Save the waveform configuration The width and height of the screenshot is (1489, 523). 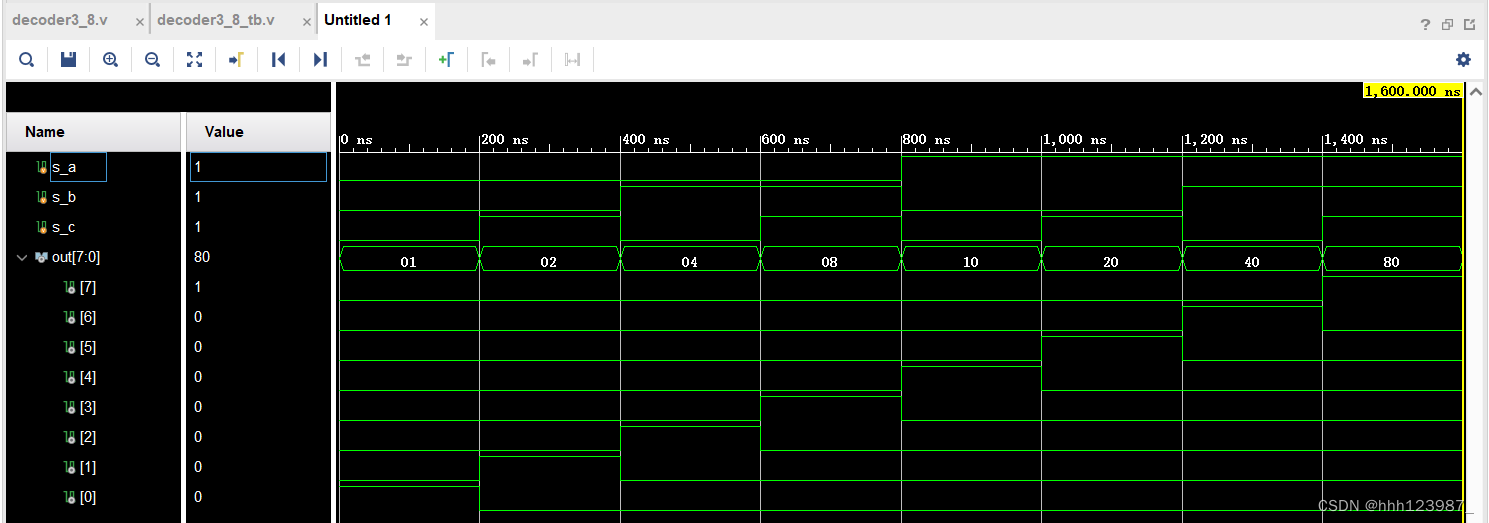(x=69, y=60)
